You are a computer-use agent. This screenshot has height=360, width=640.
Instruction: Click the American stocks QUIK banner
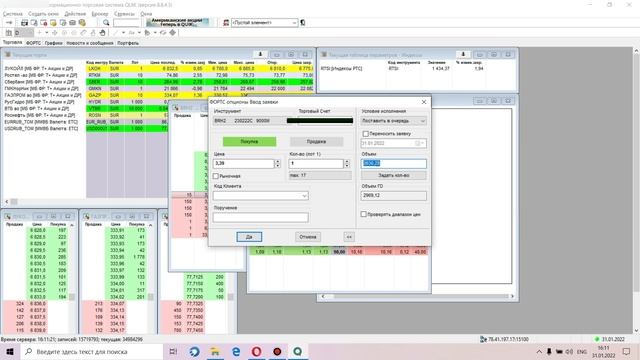point(178,22)
